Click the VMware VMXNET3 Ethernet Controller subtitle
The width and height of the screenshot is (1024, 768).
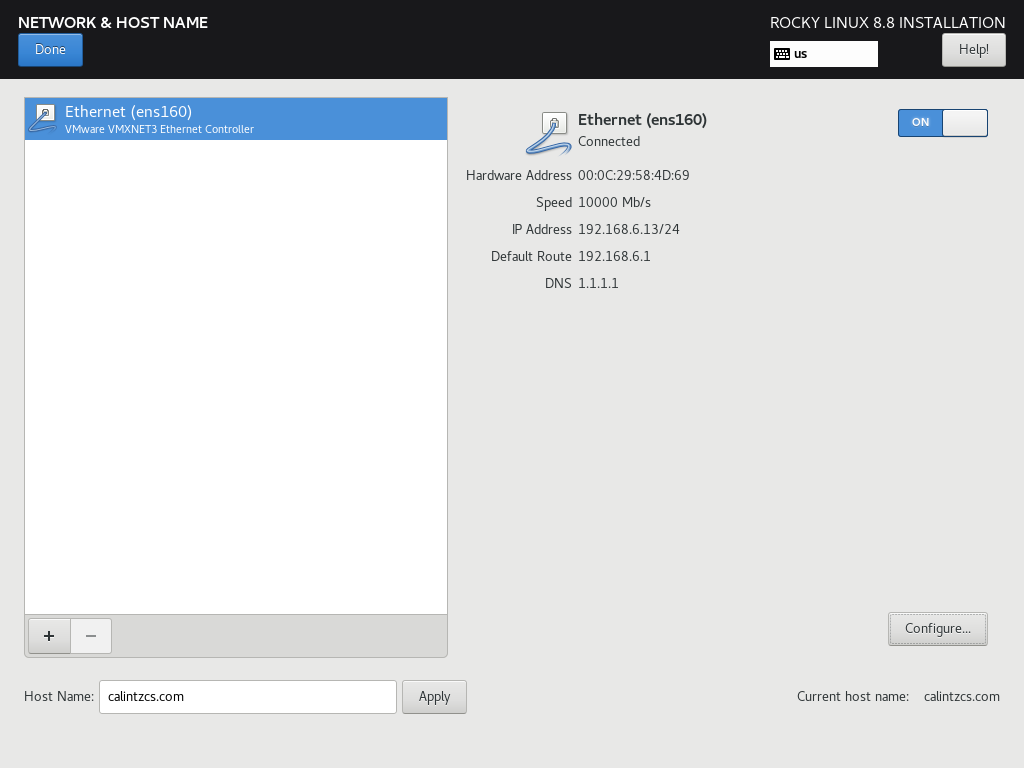[x=159, y=129]
